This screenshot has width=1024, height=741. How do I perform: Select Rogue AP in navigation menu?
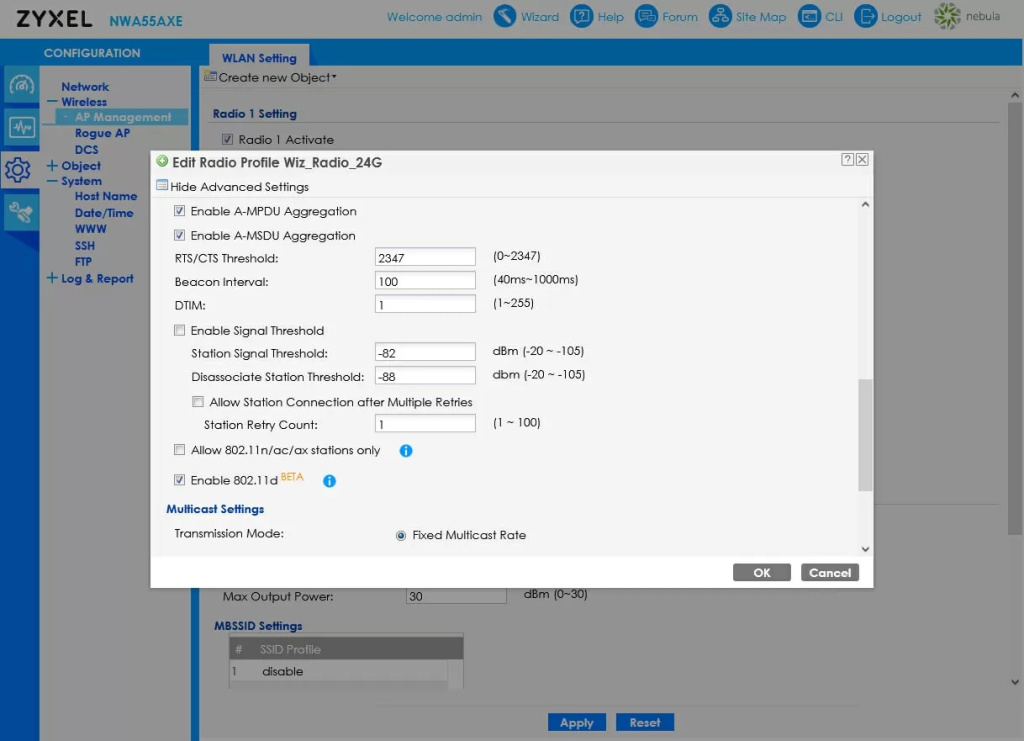pyautogui.click(x=102, y=133)
